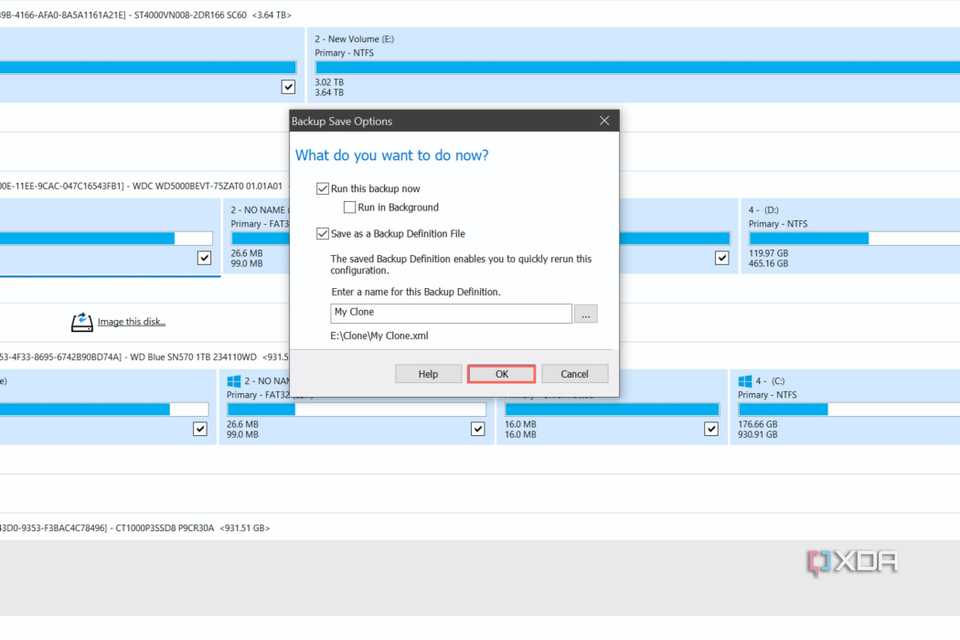Uncheck WDC WD5000BEVT first partition checkbox
Viewport: 960px width, 640px height.
click(204, 258)
